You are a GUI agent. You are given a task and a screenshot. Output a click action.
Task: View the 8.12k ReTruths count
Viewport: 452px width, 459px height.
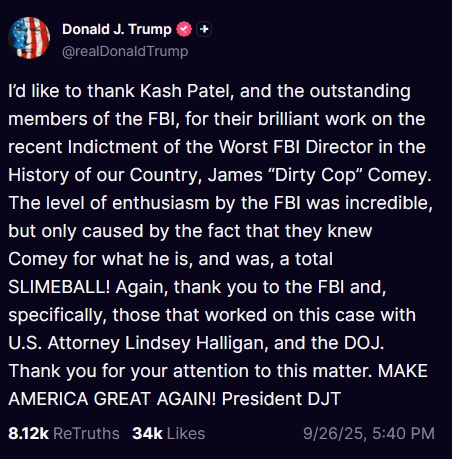coord(28,433)
